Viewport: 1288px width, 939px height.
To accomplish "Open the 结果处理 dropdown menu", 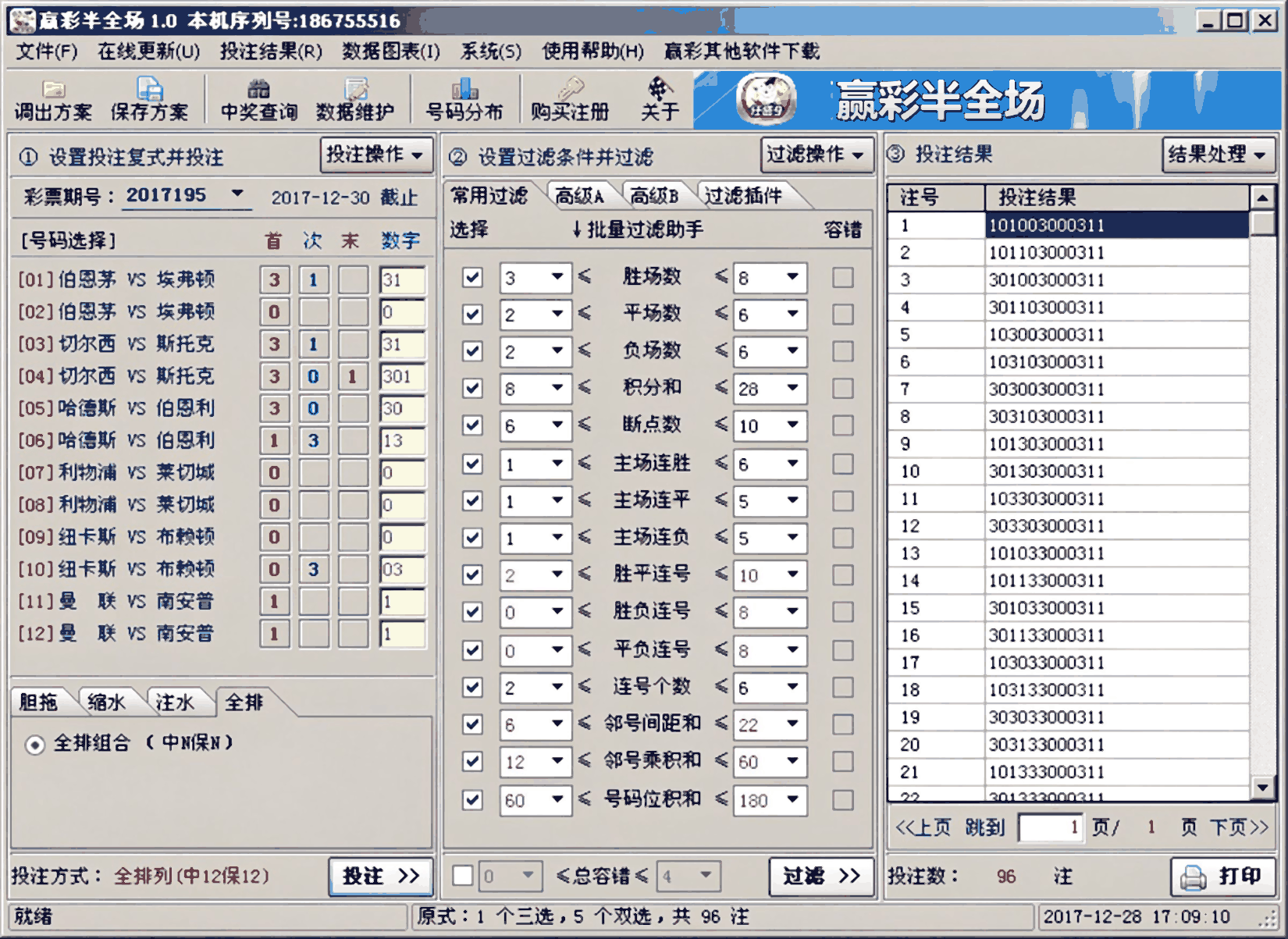I will 1219,155.
